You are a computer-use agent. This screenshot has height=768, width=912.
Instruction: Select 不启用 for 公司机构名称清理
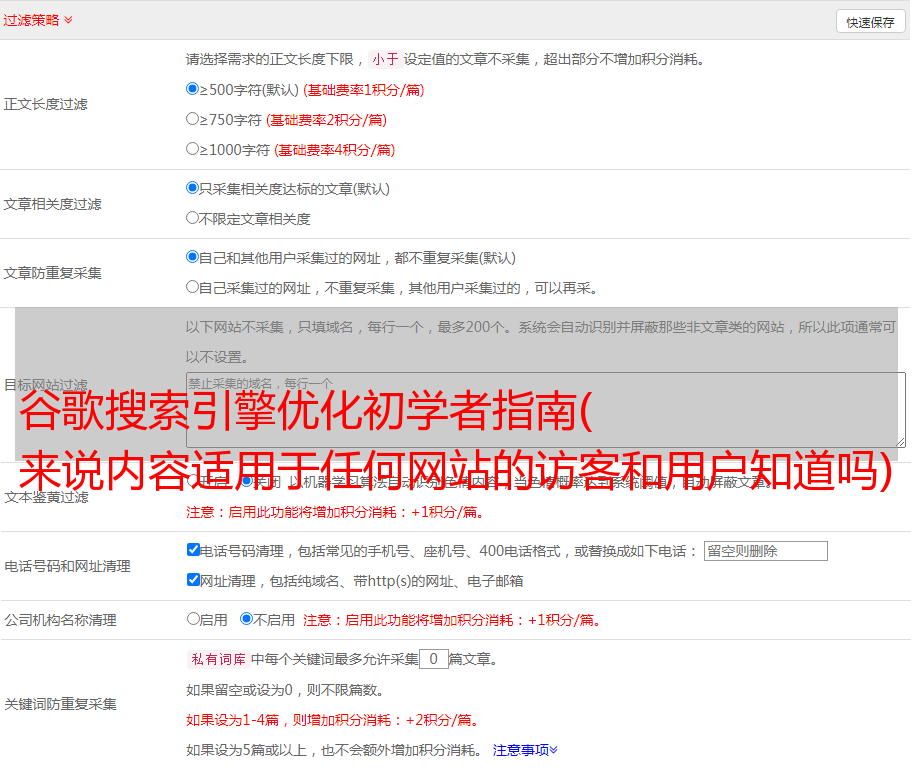[x=247, y=619]
